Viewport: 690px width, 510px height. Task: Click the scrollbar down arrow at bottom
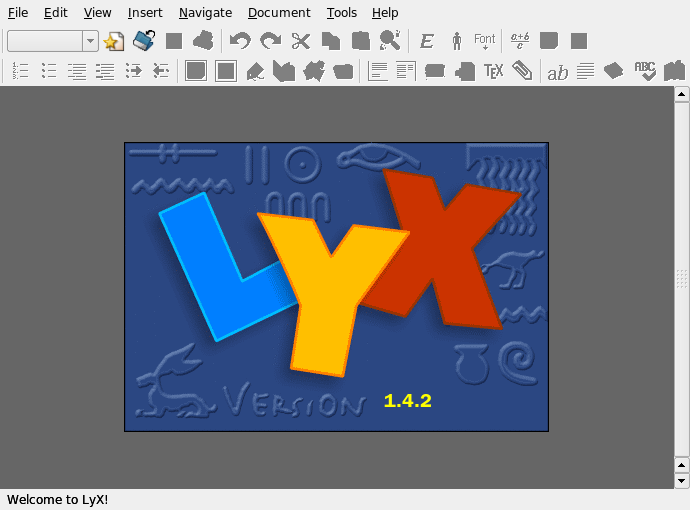(681, 481)
